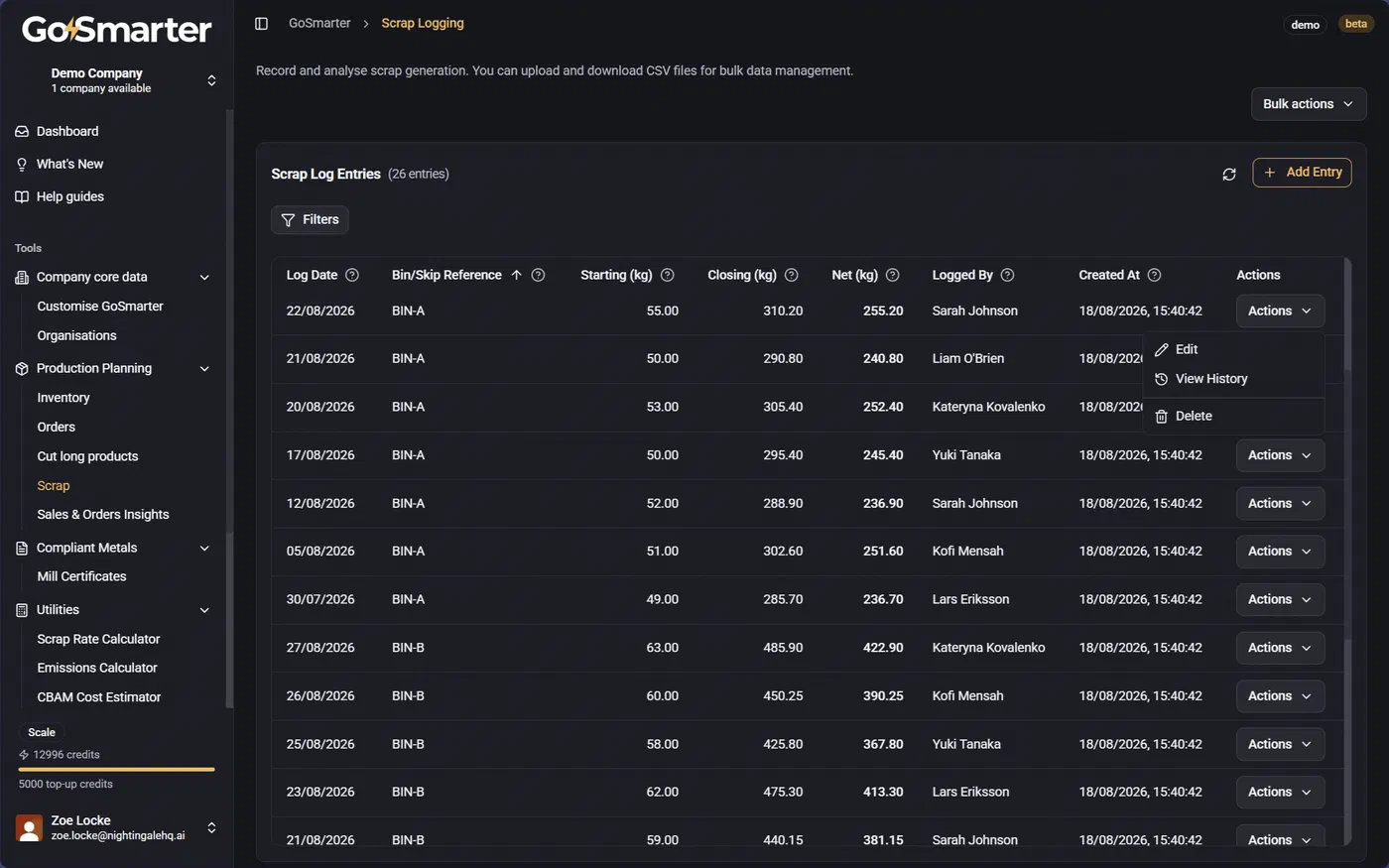Open the CBAM Cost Estimator

[99, 697]
